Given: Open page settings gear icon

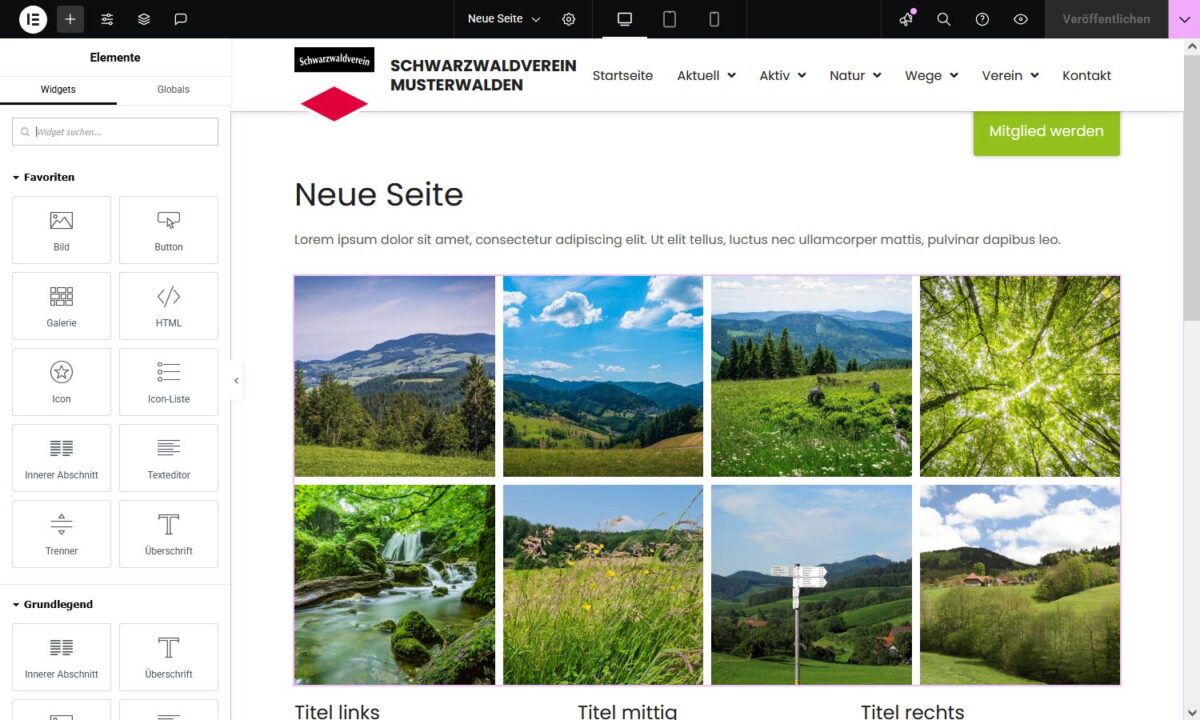Looking at the screenshot, I should [569, 19].
